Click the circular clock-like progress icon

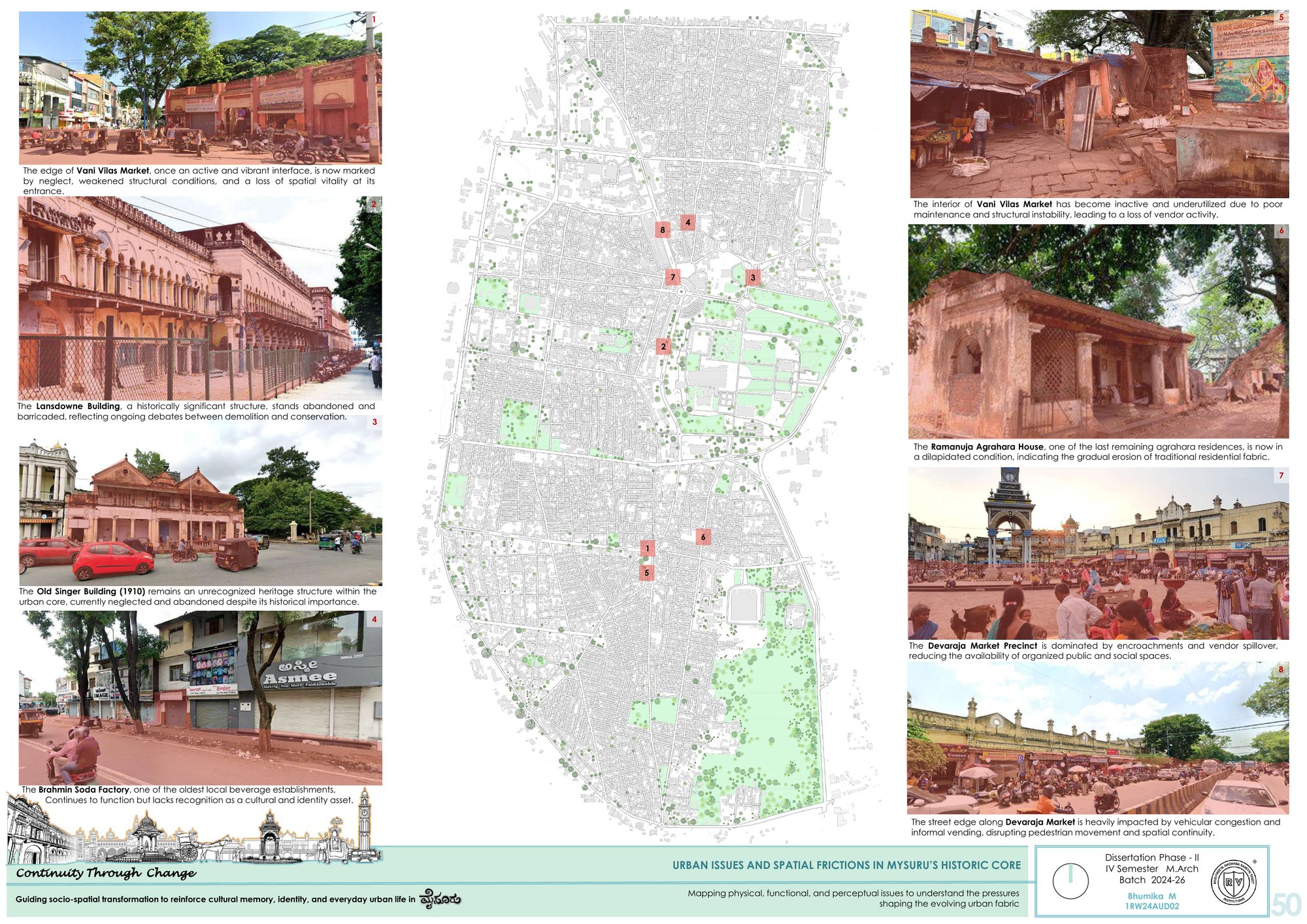[1070, 881]
